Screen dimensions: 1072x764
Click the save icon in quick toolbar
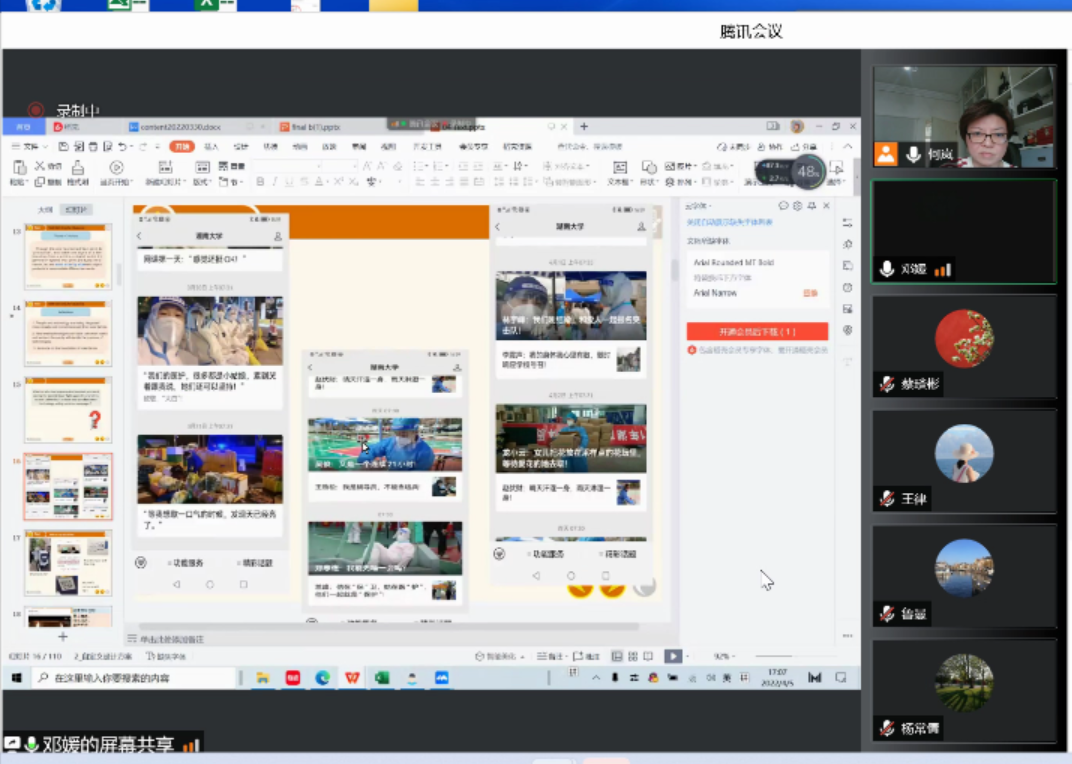coord(65,147)
